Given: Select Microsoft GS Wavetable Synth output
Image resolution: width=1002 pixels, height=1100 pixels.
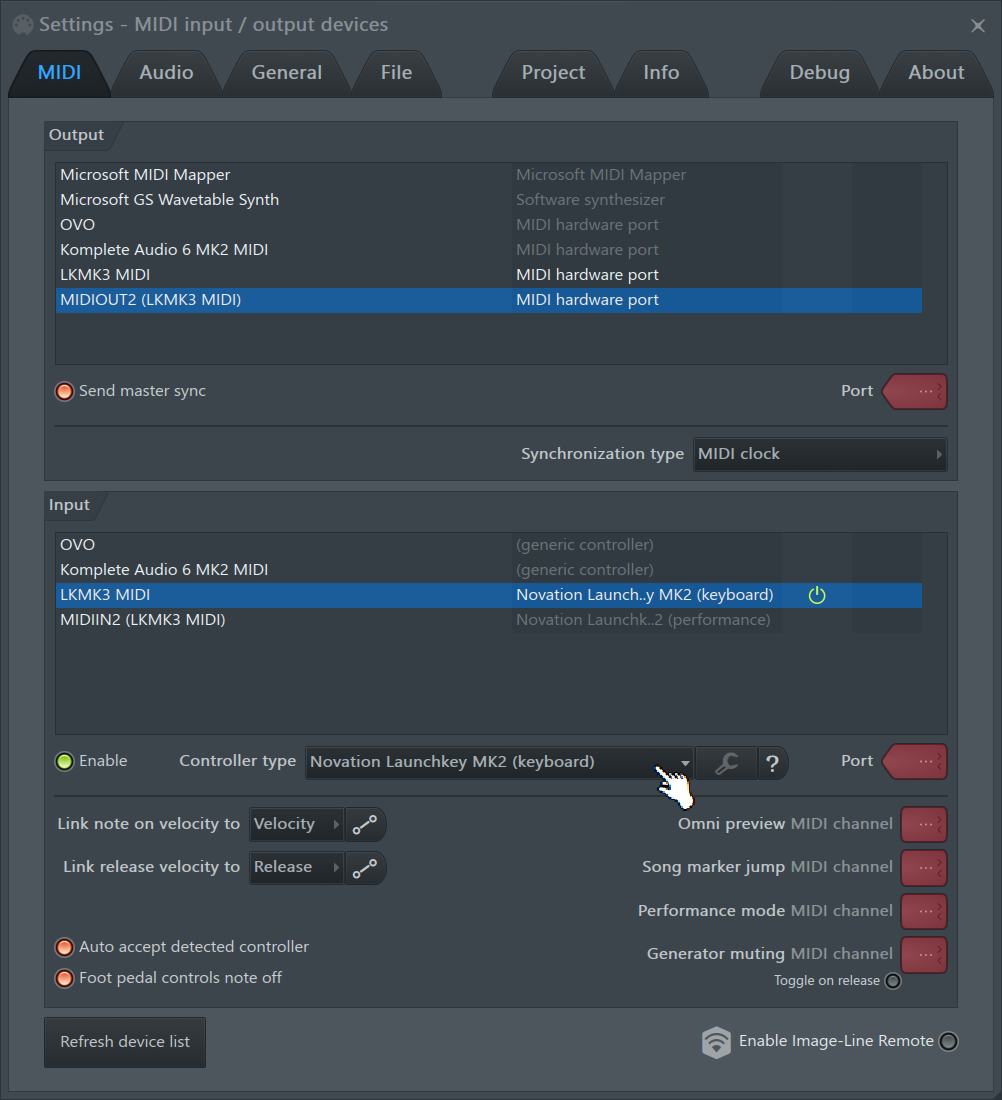Looking at the screenshot, I should pyautogui.click(x=489, y=200).
